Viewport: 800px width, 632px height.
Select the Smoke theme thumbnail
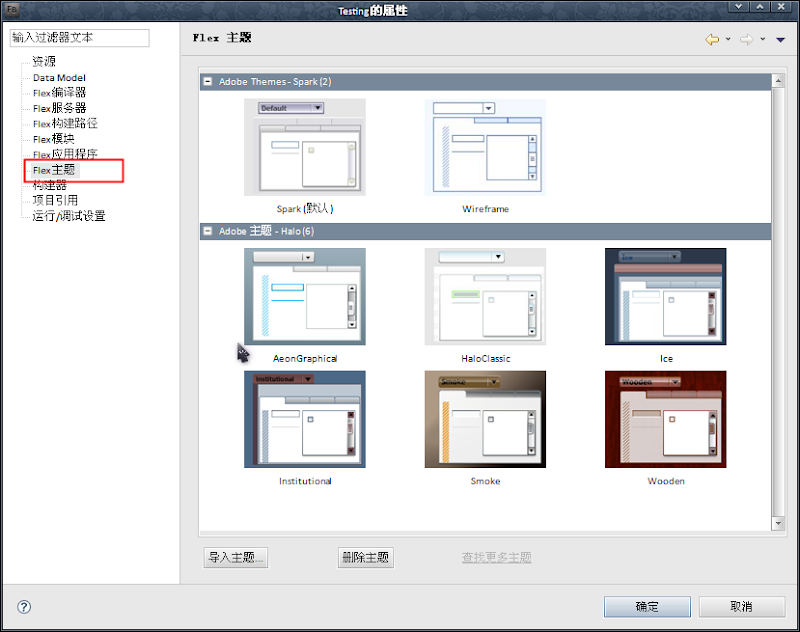tap(485, 419)
